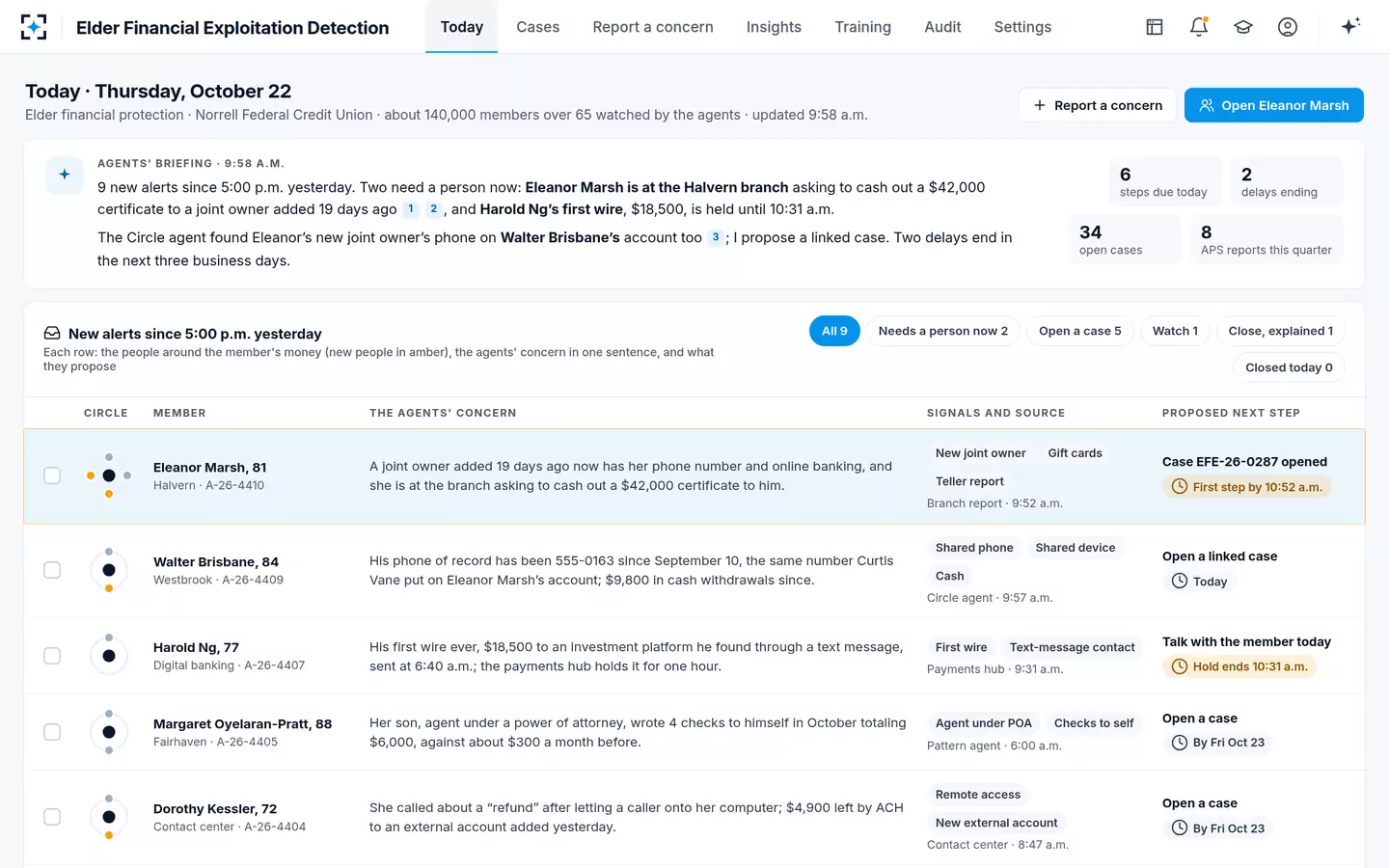The height and width of the screenshot is (868, 1389).
Task: Click the First step by 10:52 a.m. chip
Action: click(x=1247, y=487)
